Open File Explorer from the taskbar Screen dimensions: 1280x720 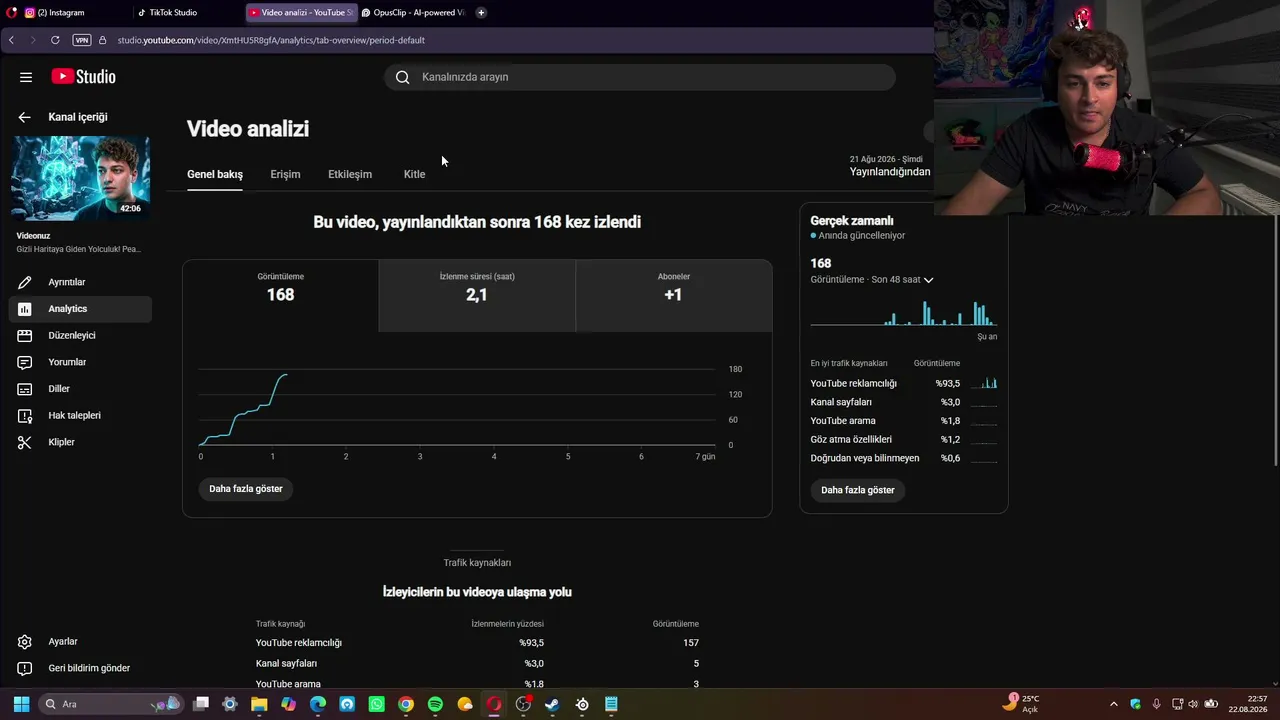click(x=259, y=704)
